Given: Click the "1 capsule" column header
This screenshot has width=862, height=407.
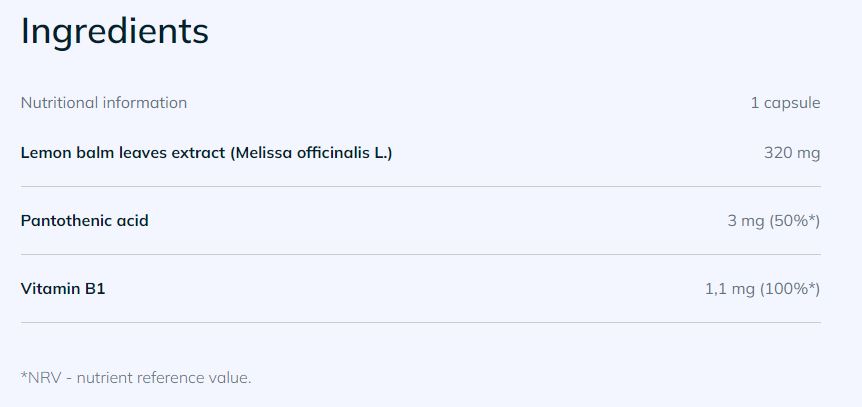Looking at the screenshot, I should tap(785, 102).
